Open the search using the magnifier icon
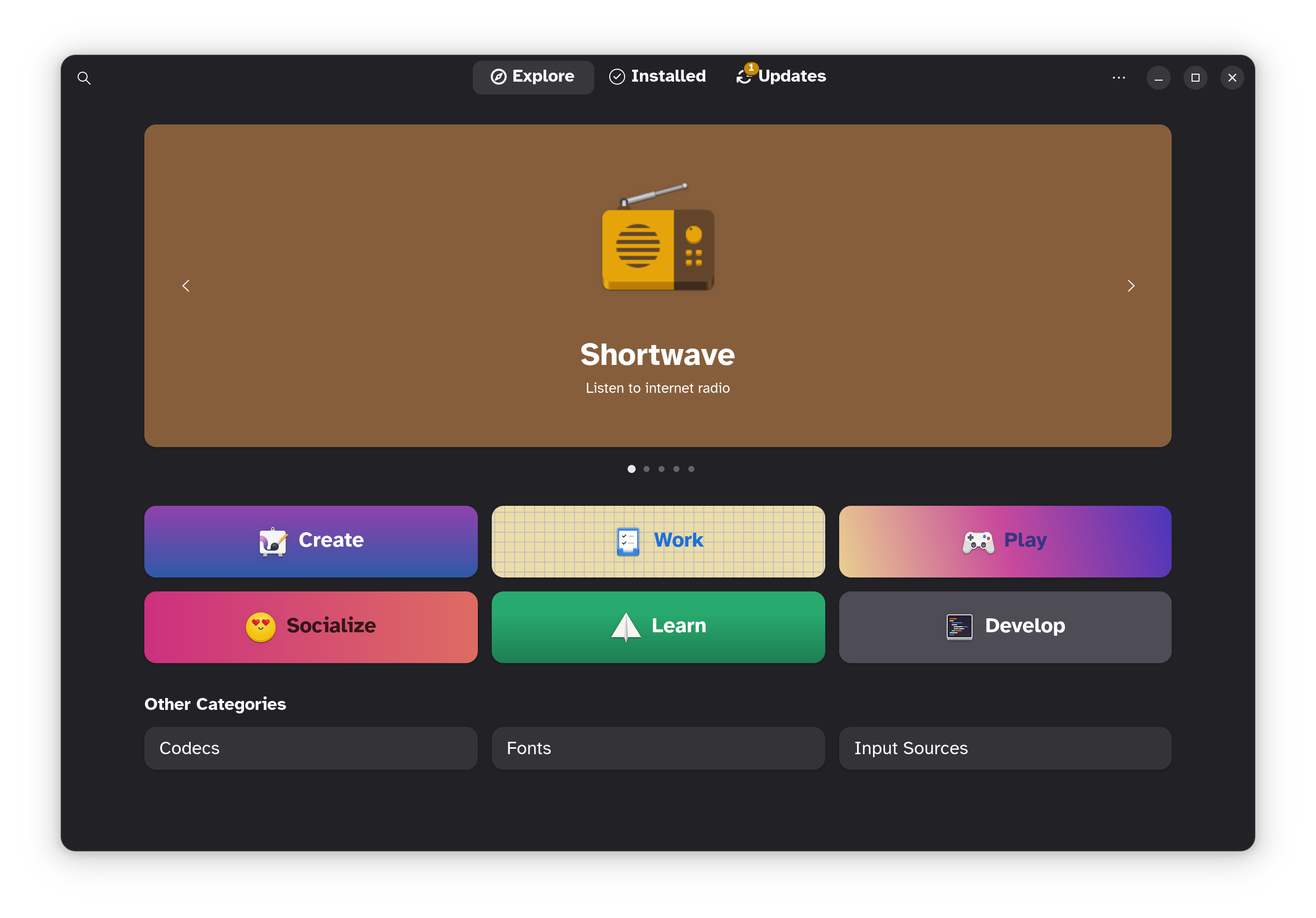 (x=84, y=77)
